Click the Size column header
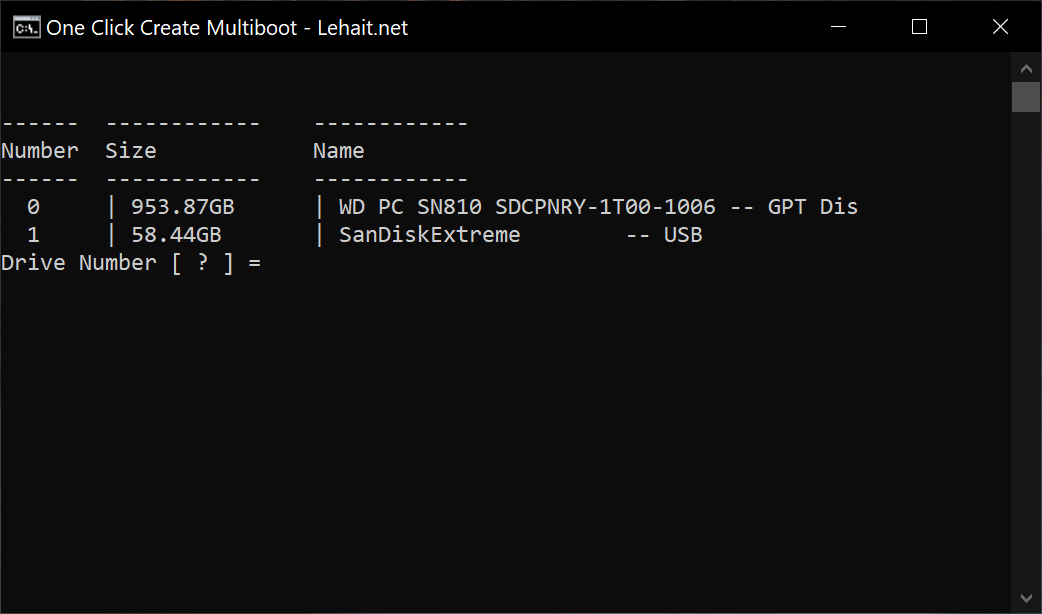 coord(131,151)
